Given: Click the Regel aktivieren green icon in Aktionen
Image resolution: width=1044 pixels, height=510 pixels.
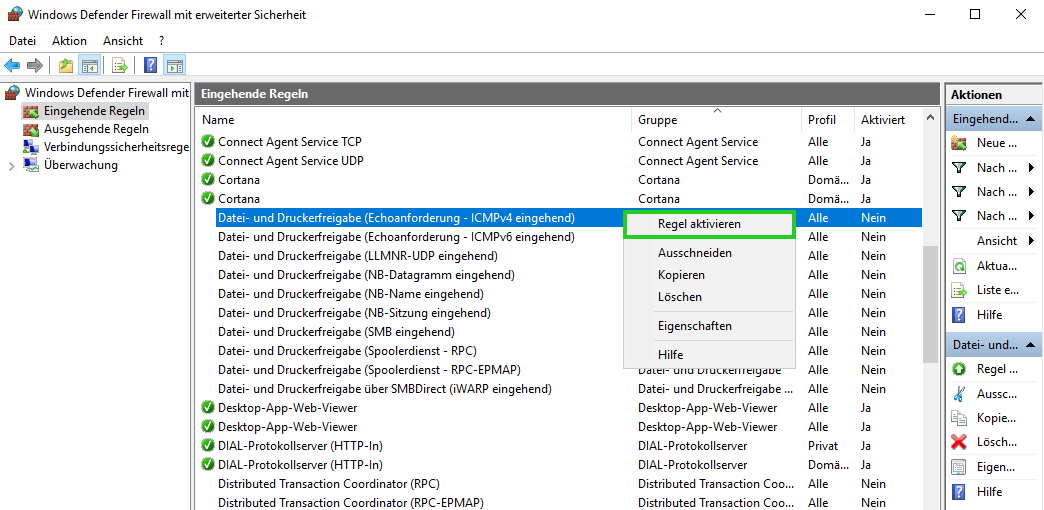Looking at the screenshot, I should tap(959, 369).
